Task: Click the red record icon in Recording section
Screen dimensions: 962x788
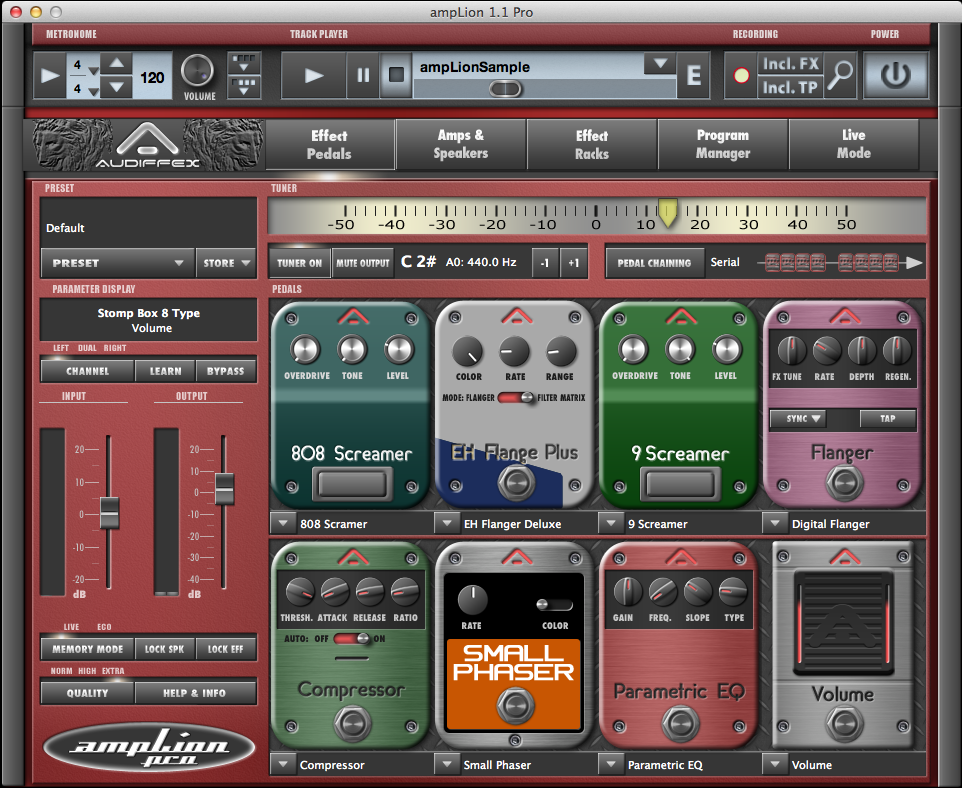Action: 741,76
